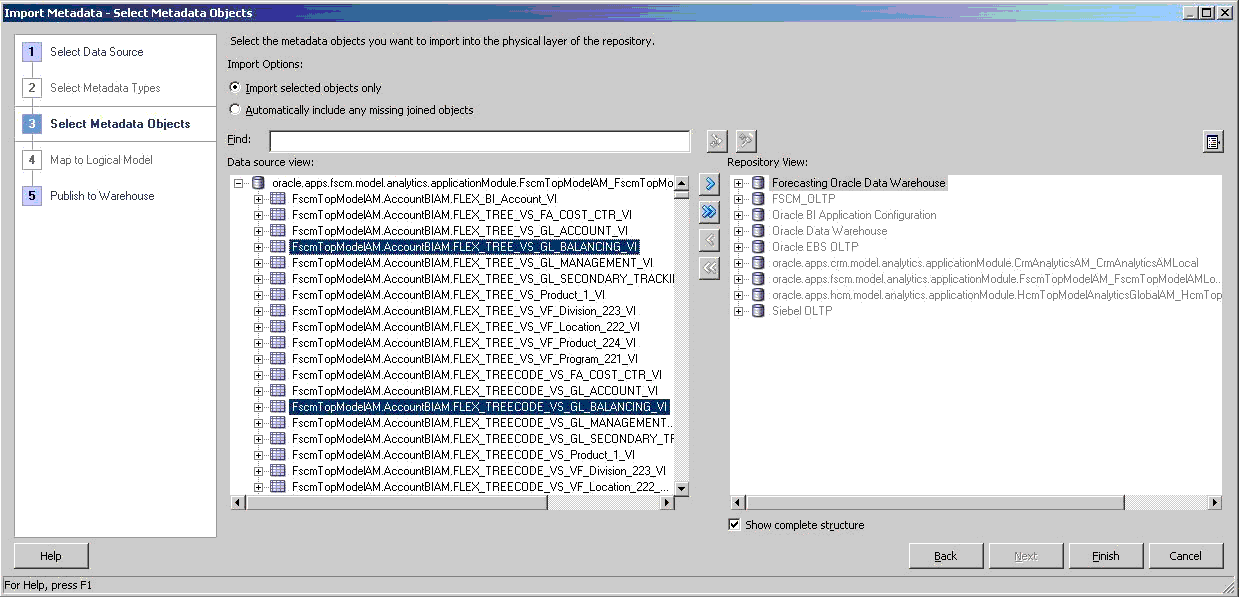This screenshot has width=1239, height=597.
Task: Click the Siebel OLTP database icon
Action: point(758,311)
